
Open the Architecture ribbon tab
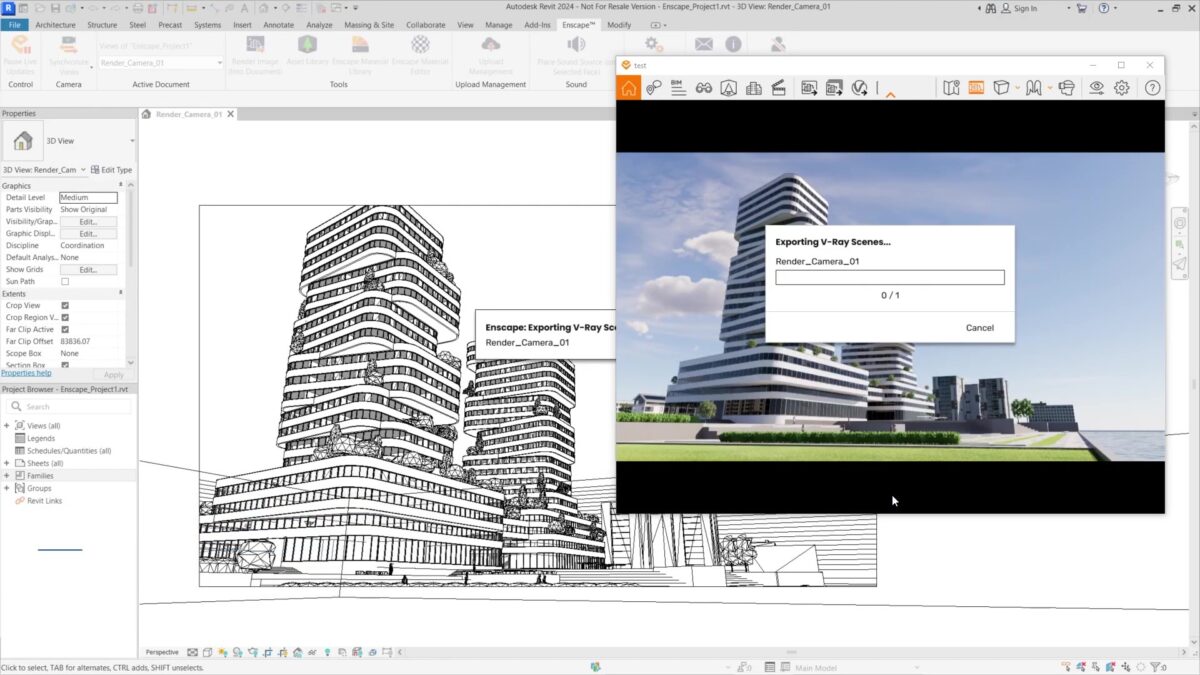(x=55, y=24)
